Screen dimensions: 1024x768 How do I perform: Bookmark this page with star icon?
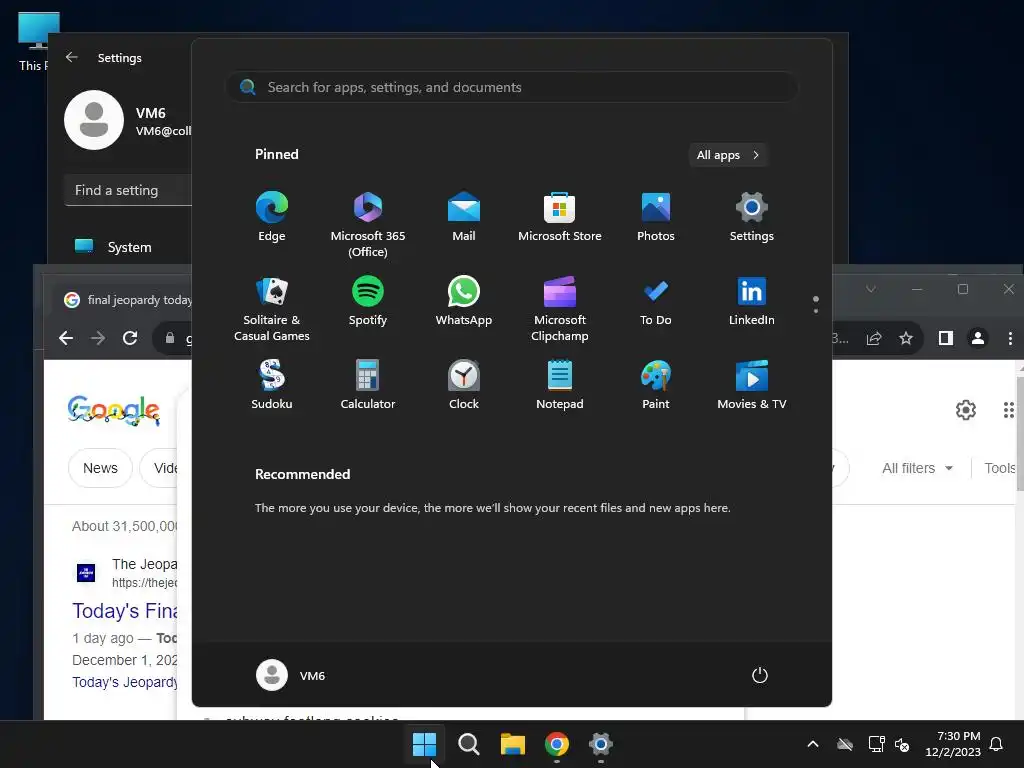[x=906, y=338]
